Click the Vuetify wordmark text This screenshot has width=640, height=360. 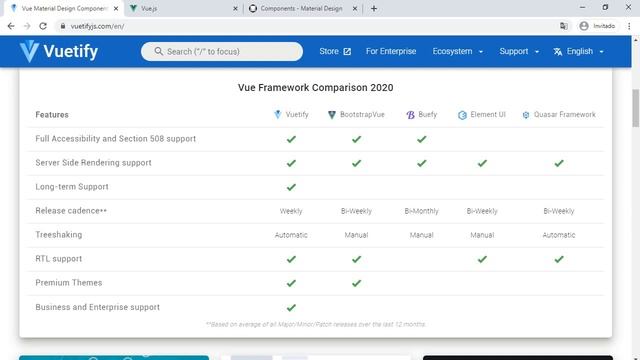(71, 51)
